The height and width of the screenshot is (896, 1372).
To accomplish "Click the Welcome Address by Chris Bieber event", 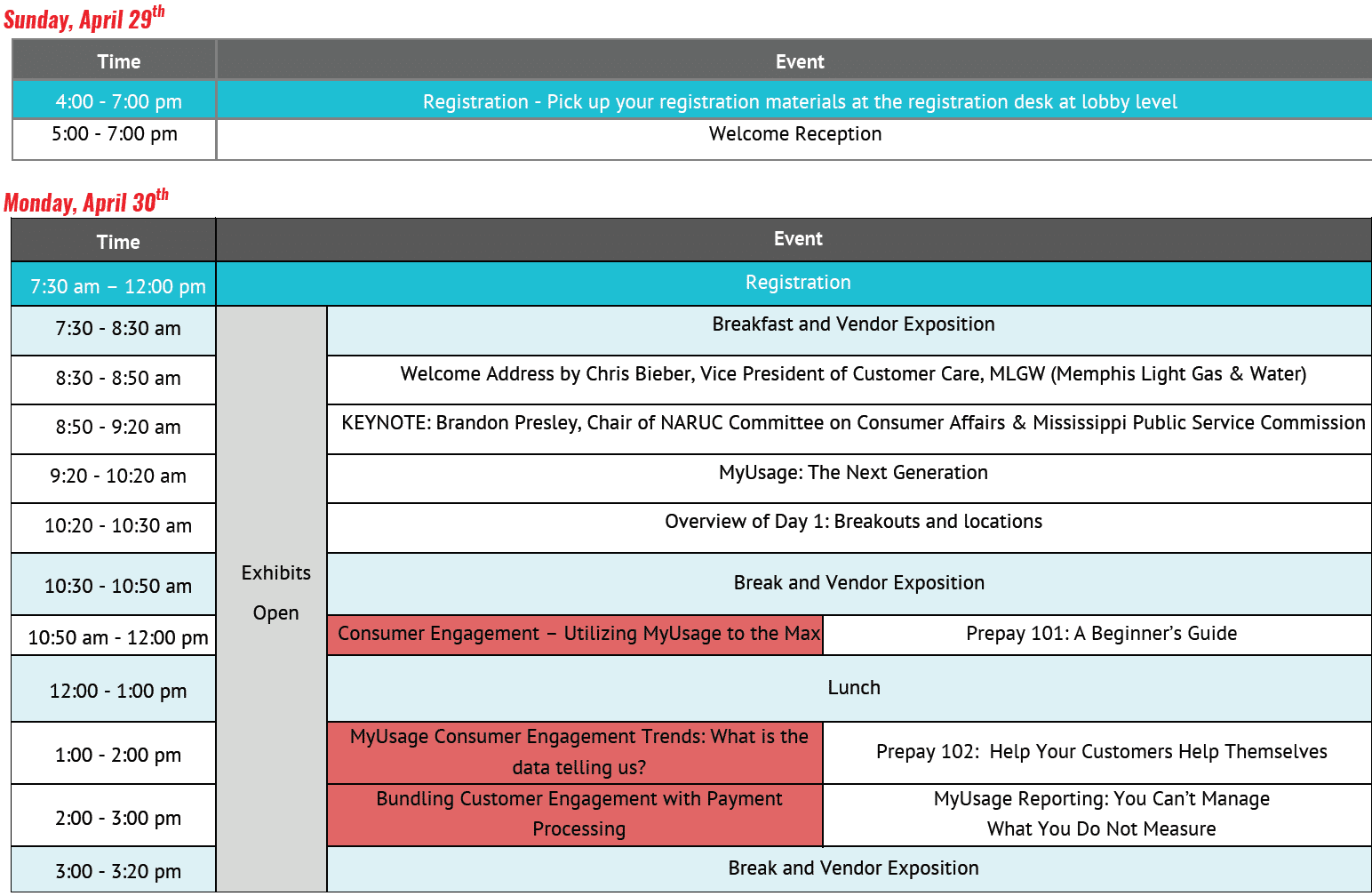I will pos(850,380).
